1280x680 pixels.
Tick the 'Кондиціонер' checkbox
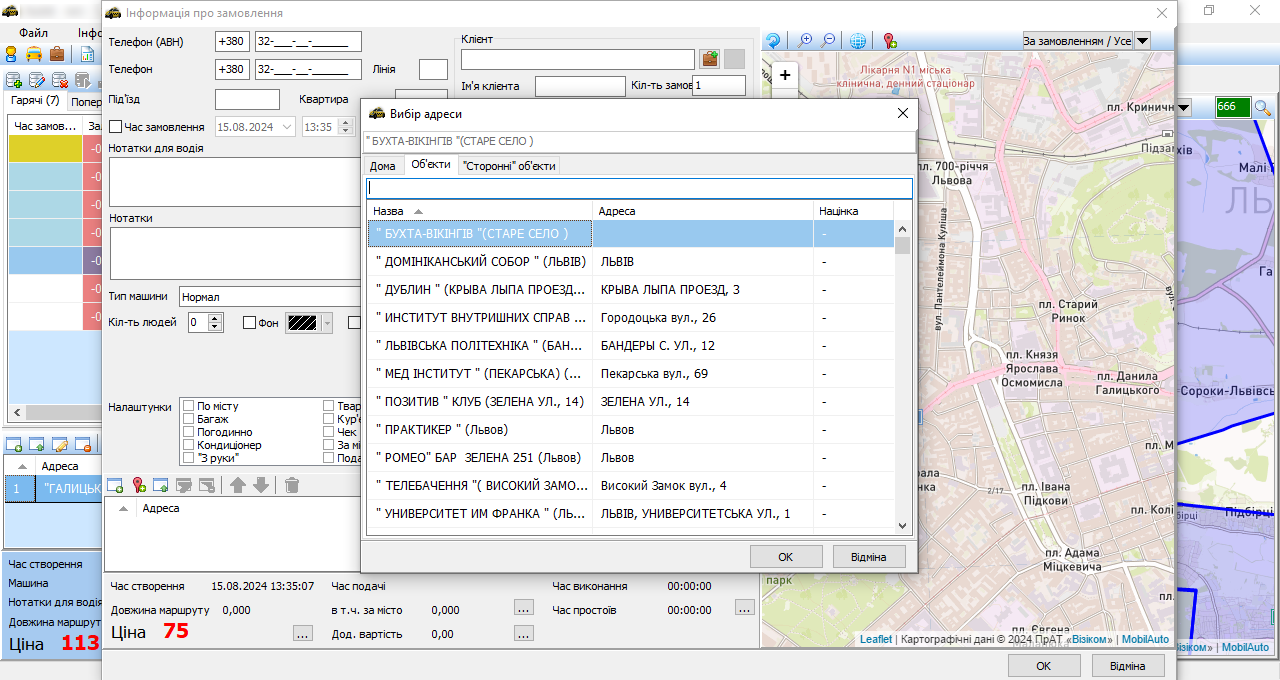point(188,445)
